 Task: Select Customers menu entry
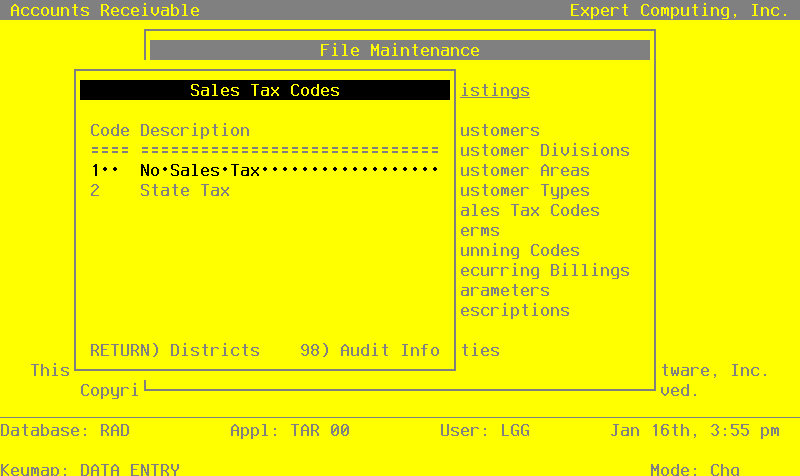pos(500,131)
